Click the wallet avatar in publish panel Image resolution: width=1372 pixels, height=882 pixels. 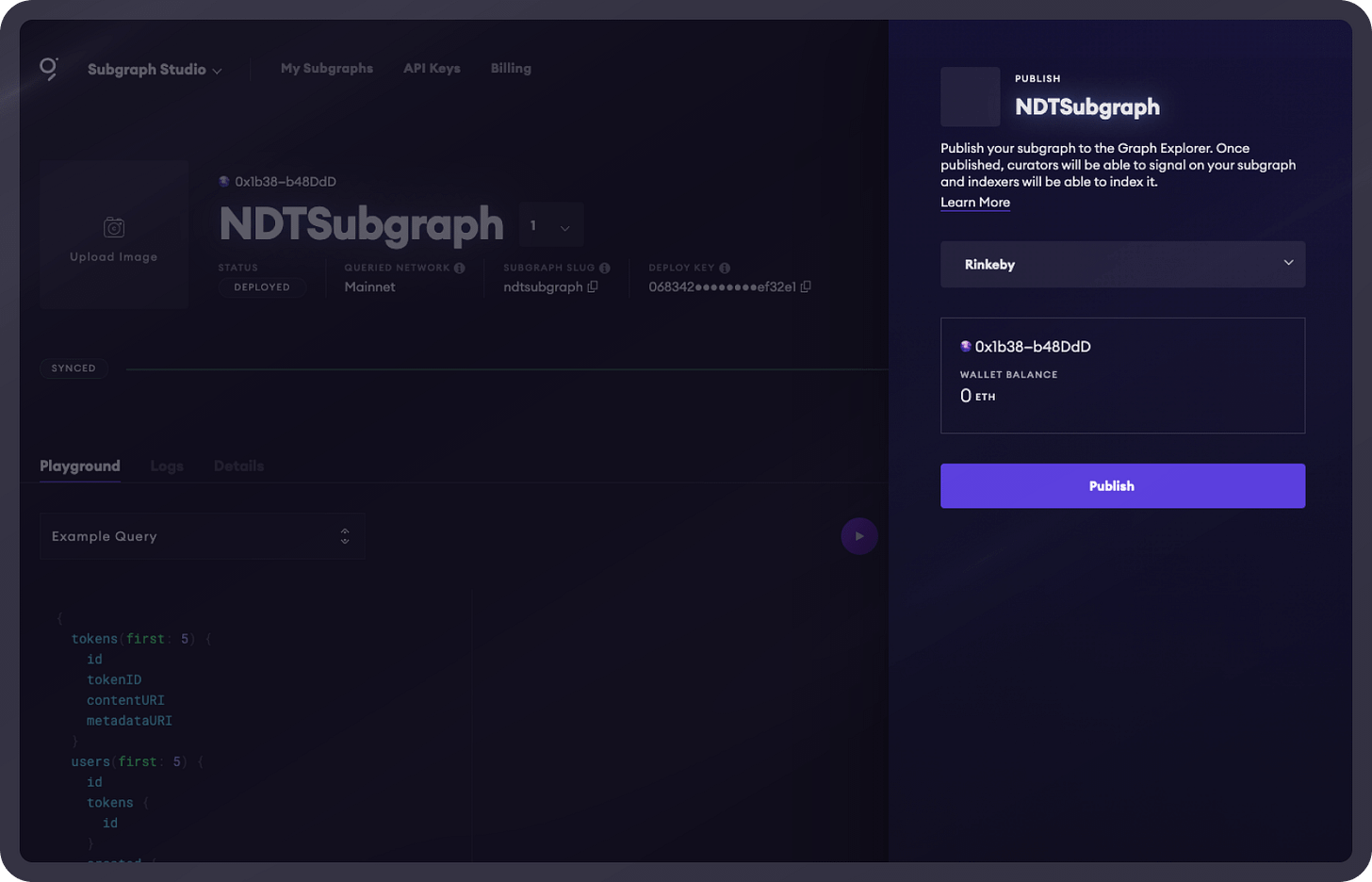[x=966, y=346]
